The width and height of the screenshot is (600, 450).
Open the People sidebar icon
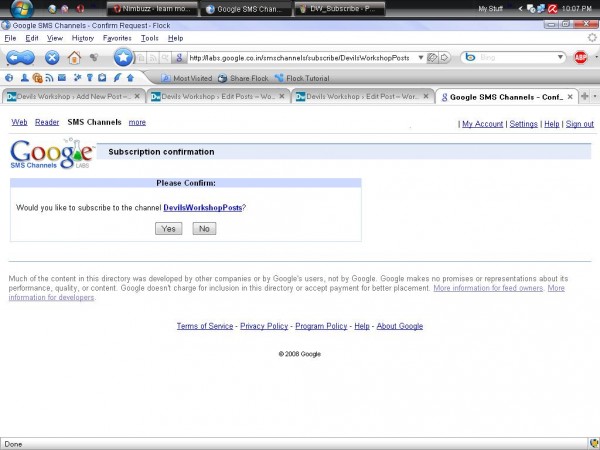pos(24,78)
